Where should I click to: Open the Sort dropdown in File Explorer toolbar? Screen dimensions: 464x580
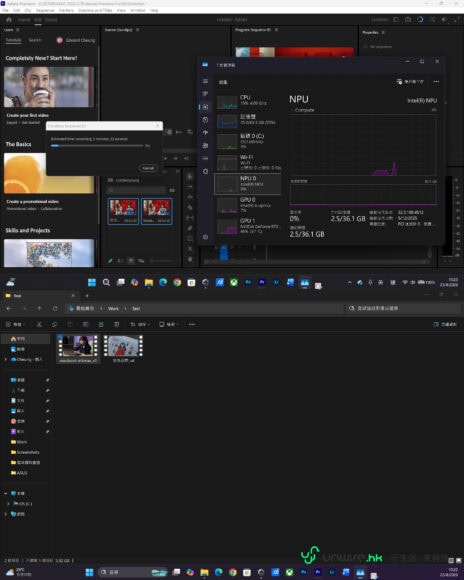(x=140, y=324)
